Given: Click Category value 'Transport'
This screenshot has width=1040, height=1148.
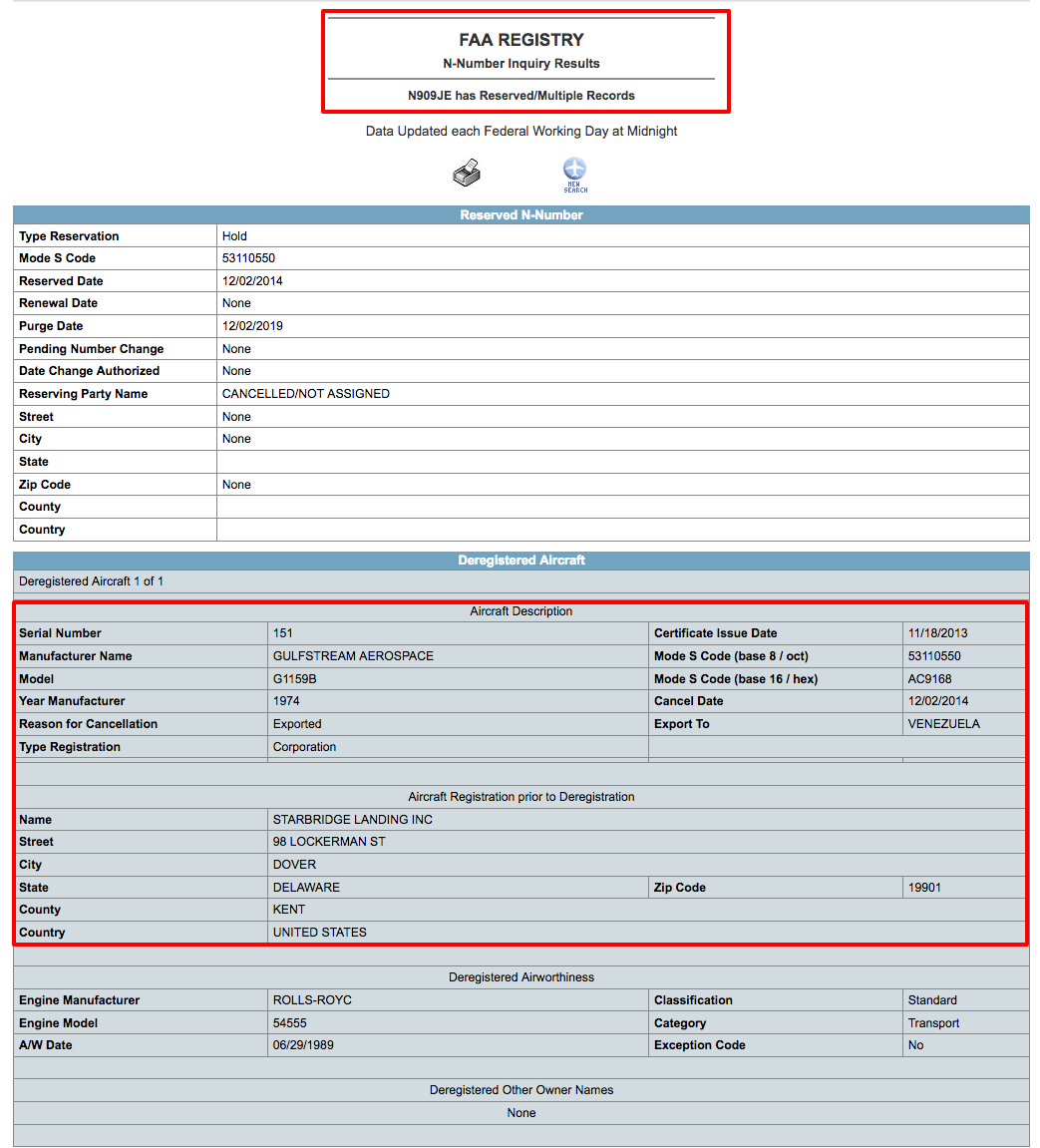Looking at the screenshot, I should (x=934, y=1022).
